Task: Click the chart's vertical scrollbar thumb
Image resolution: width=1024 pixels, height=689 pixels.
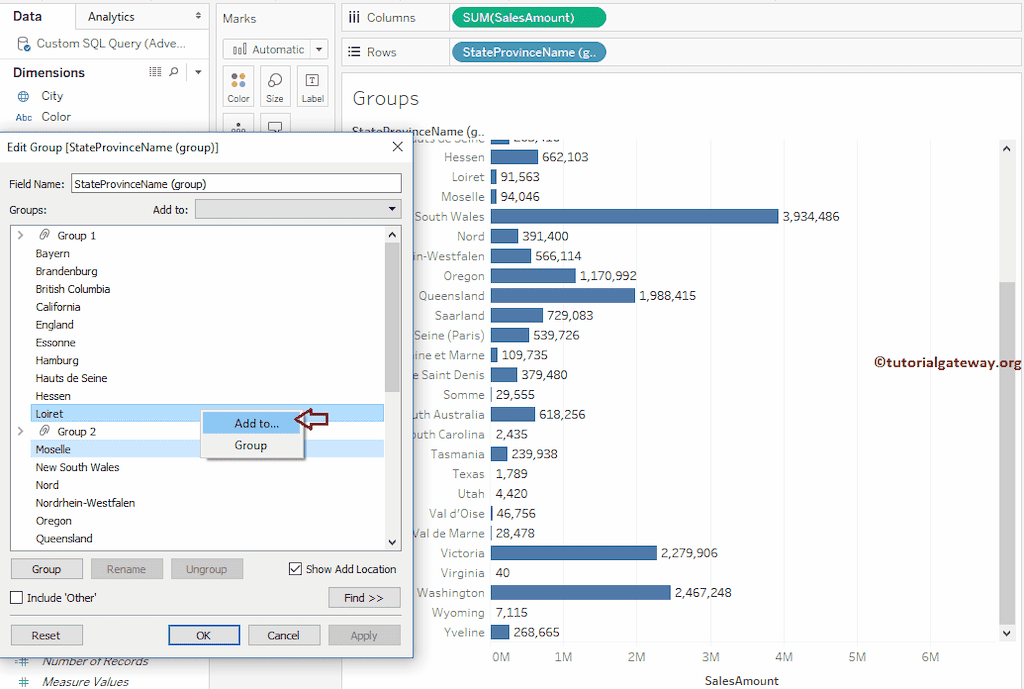Action: point(1007,450)
